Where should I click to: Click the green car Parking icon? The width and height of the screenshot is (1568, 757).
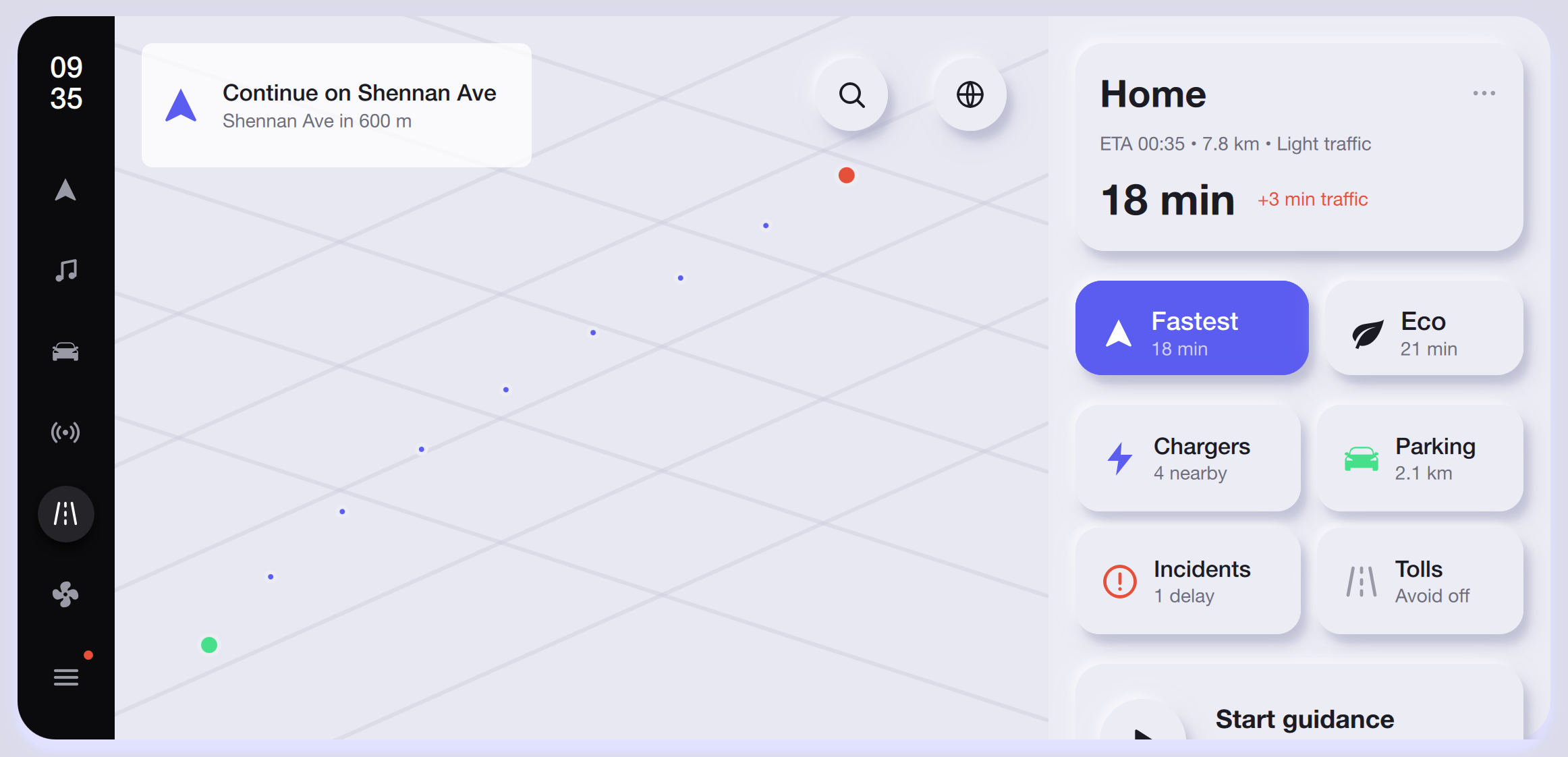(1362, 459)
